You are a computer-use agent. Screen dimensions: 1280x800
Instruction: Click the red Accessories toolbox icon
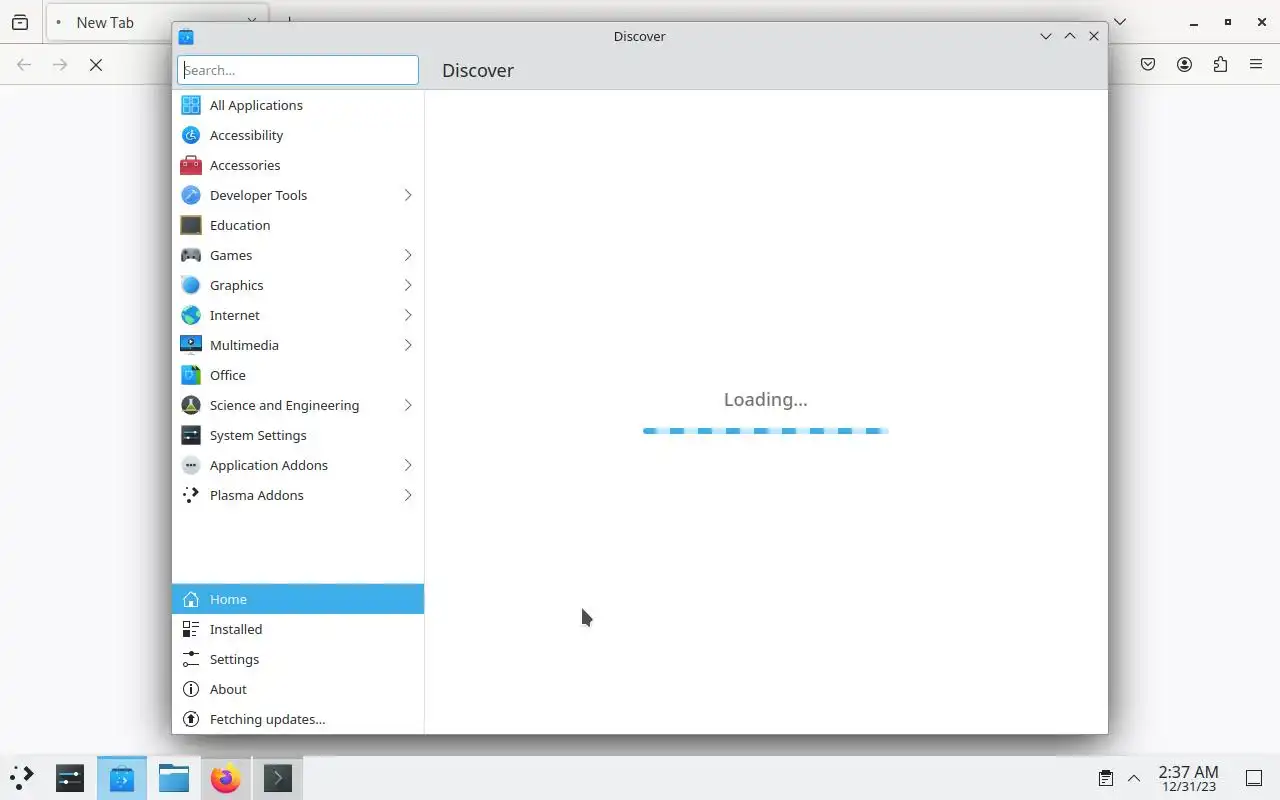[x=190, y=165]
